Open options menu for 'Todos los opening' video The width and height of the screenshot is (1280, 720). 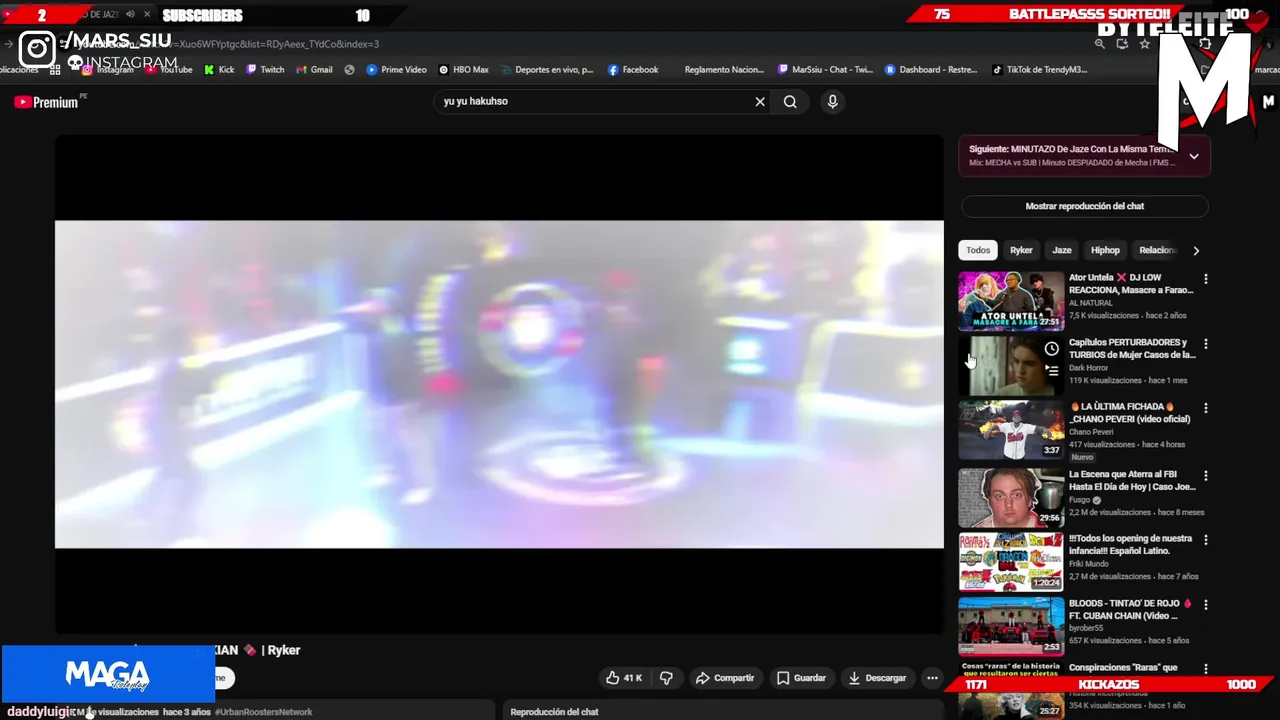pos(1205,540)
